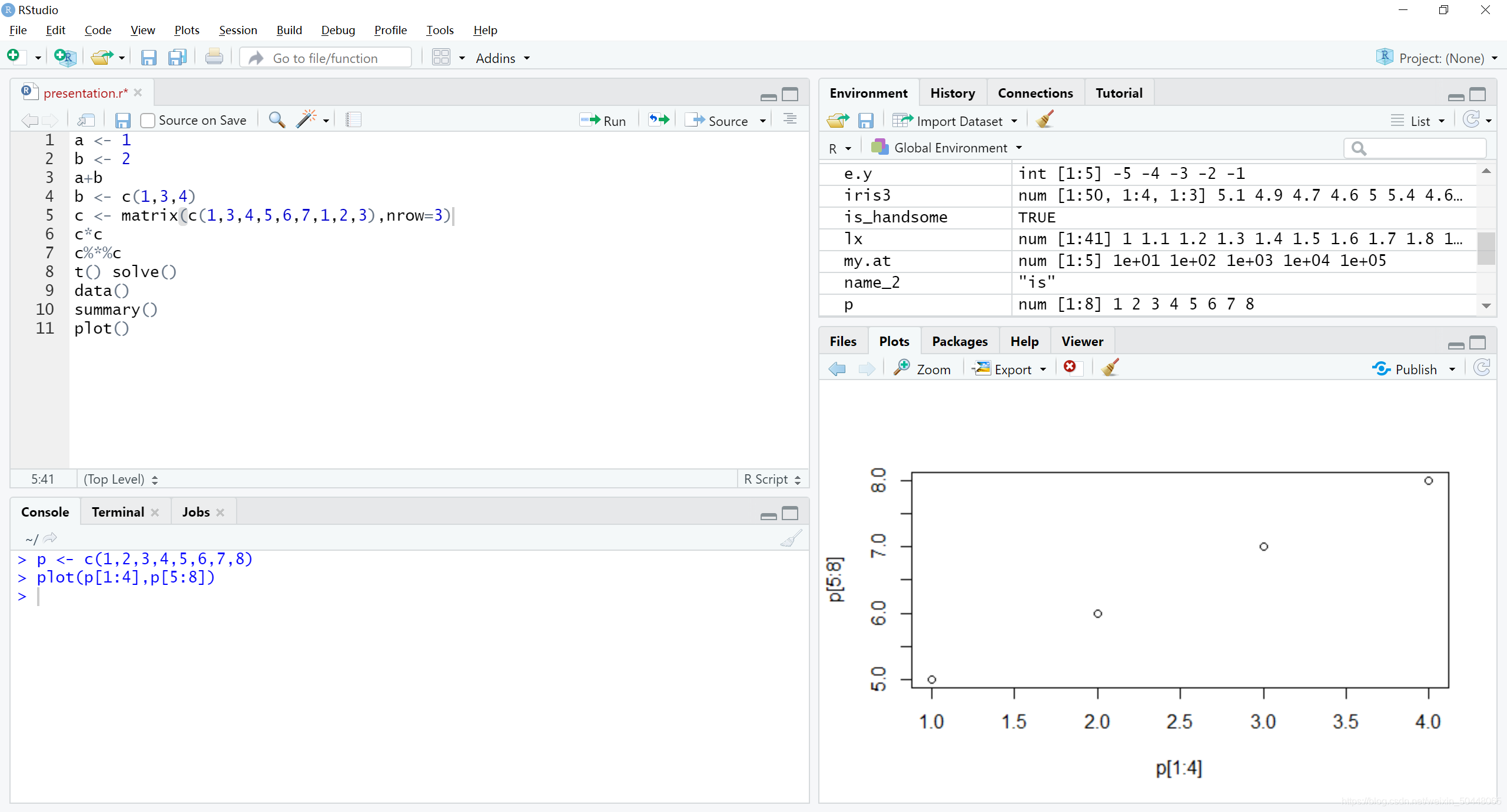Click the Connections tab in Environment panel
The width and height of the screenshot is (1507, 812).
[x=1035, y=93]
